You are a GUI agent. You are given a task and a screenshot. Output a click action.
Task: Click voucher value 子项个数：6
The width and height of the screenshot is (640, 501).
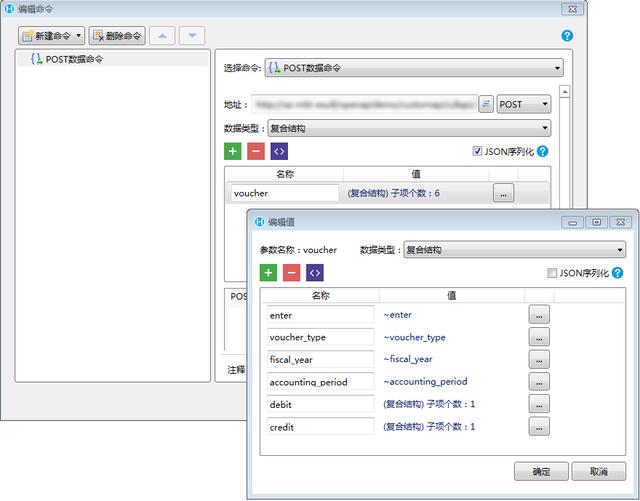393,193
